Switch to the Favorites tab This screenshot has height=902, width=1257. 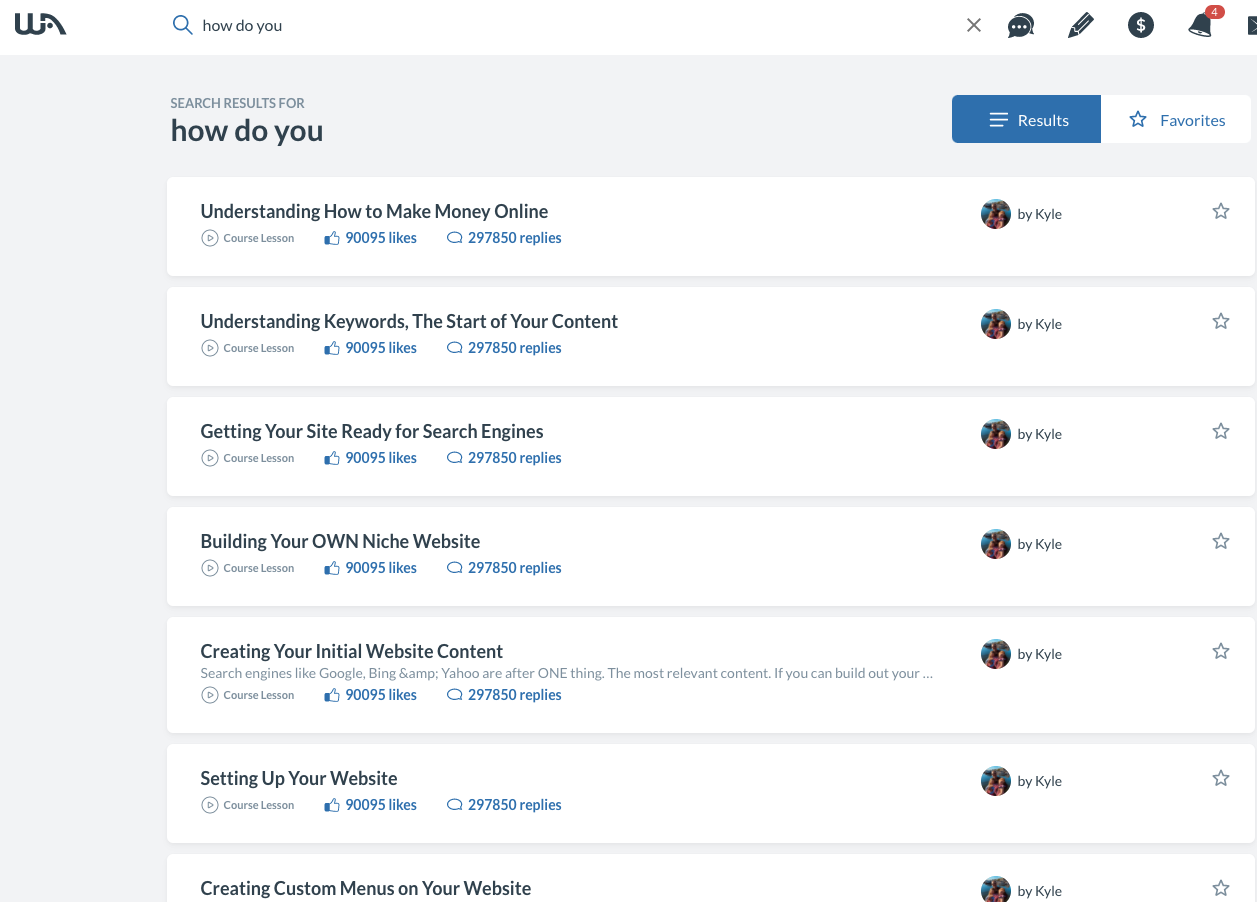click(x=1176, y=119)
